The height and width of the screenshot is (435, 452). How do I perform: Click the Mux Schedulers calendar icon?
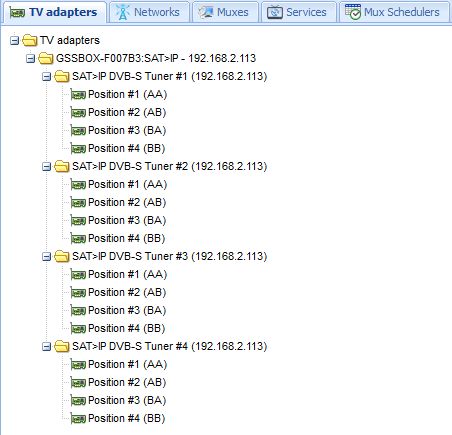[x=353, y=12]
